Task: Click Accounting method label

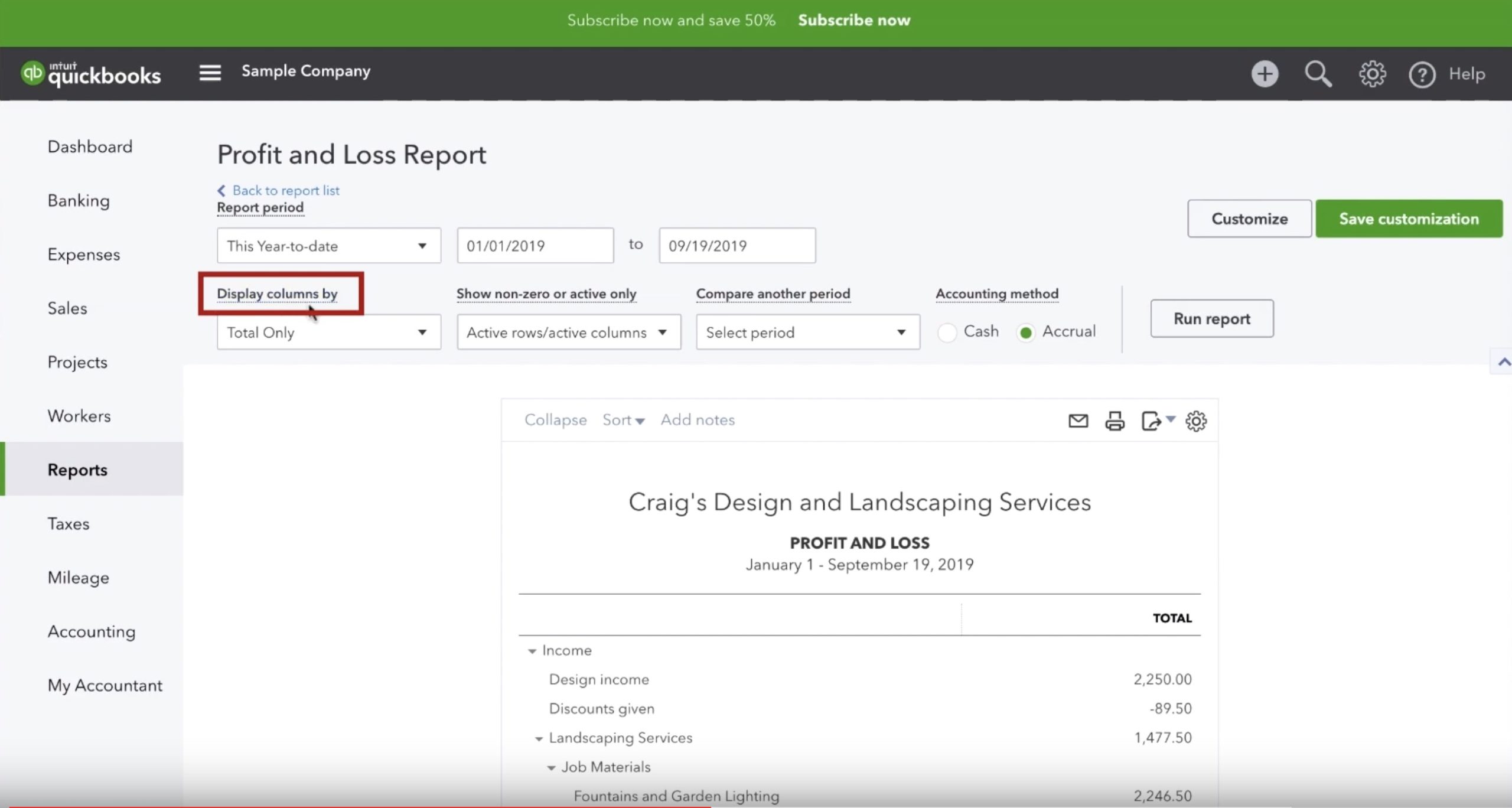Action: pyautogui.click(x=997, y=294)
